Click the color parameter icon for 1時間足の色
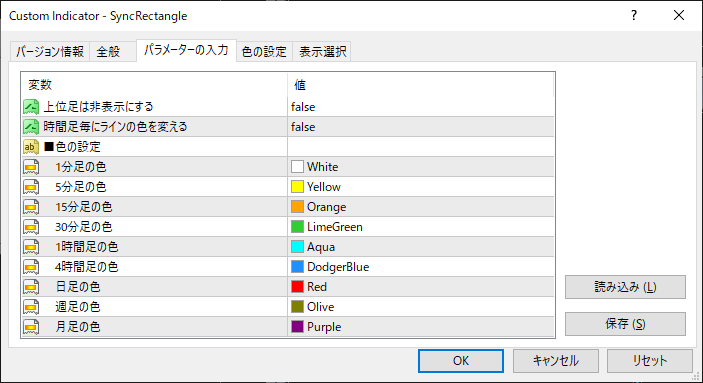 31,247
